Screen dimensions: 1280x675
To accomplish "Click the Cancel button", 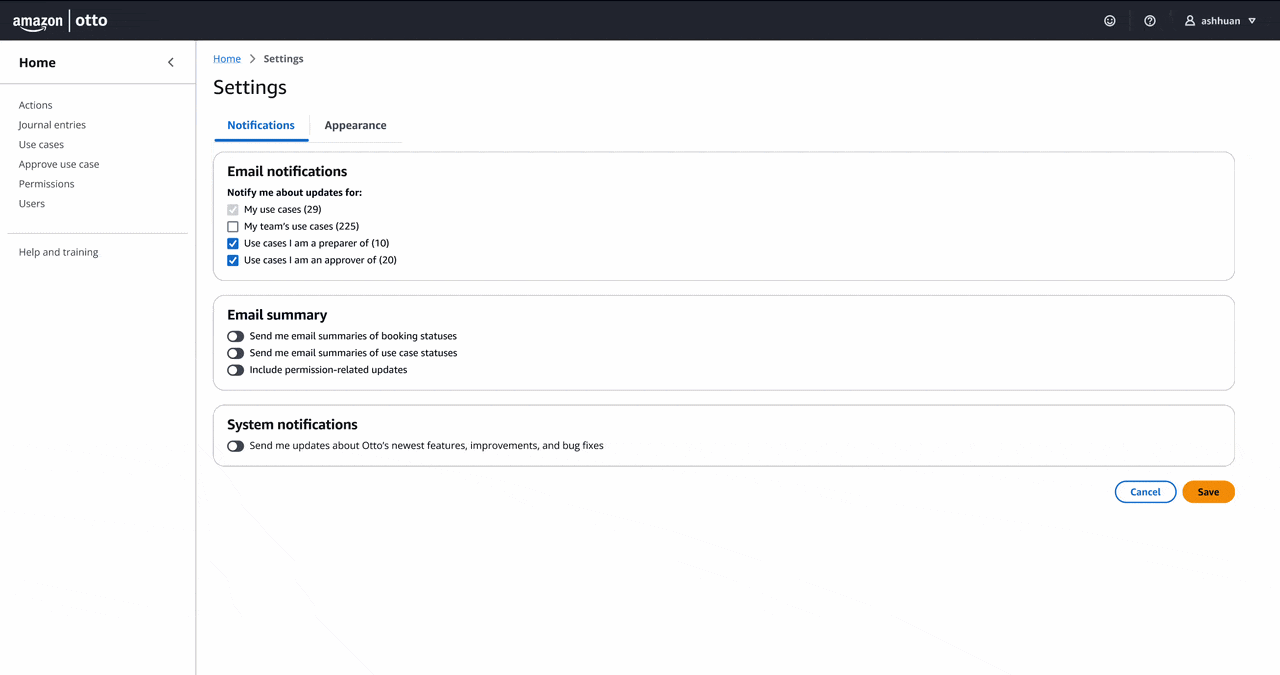I will click(x=1145, y=492).
